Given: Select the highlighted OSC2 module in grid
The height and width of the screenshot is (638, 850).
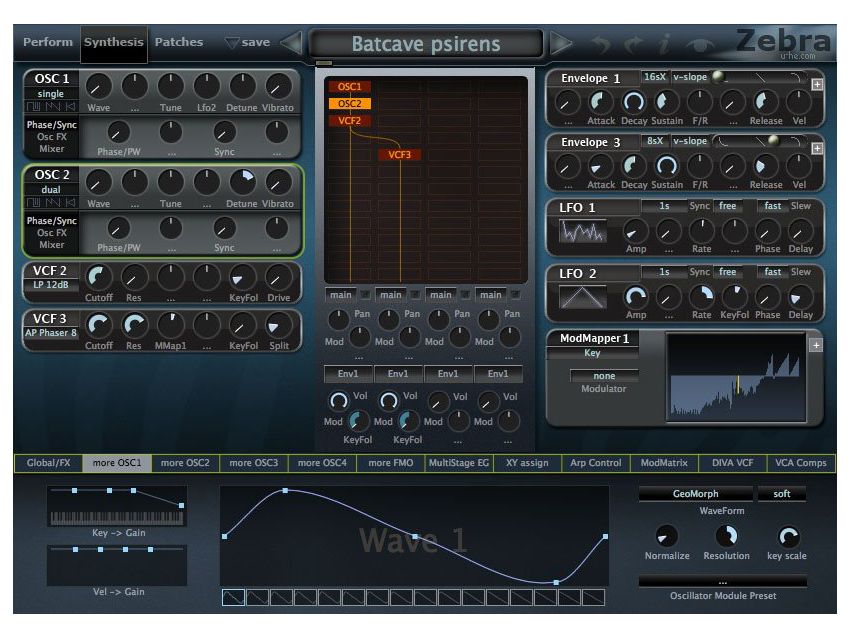Looking at the screenshot, I should (x=350, y=104).
